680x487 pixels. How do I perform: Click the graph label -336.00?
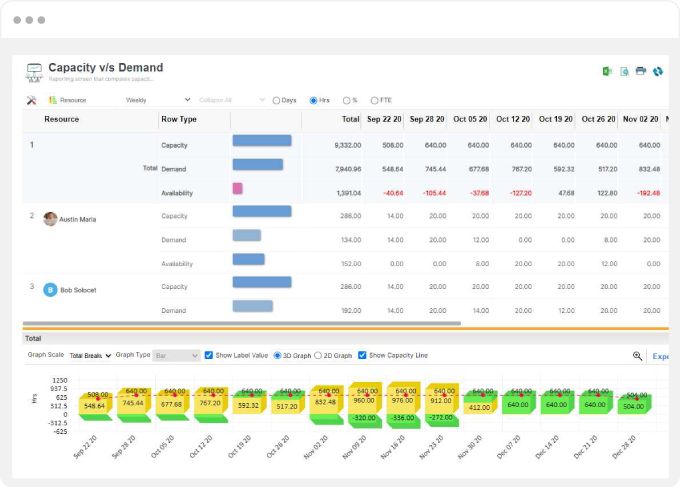[403, 418]
